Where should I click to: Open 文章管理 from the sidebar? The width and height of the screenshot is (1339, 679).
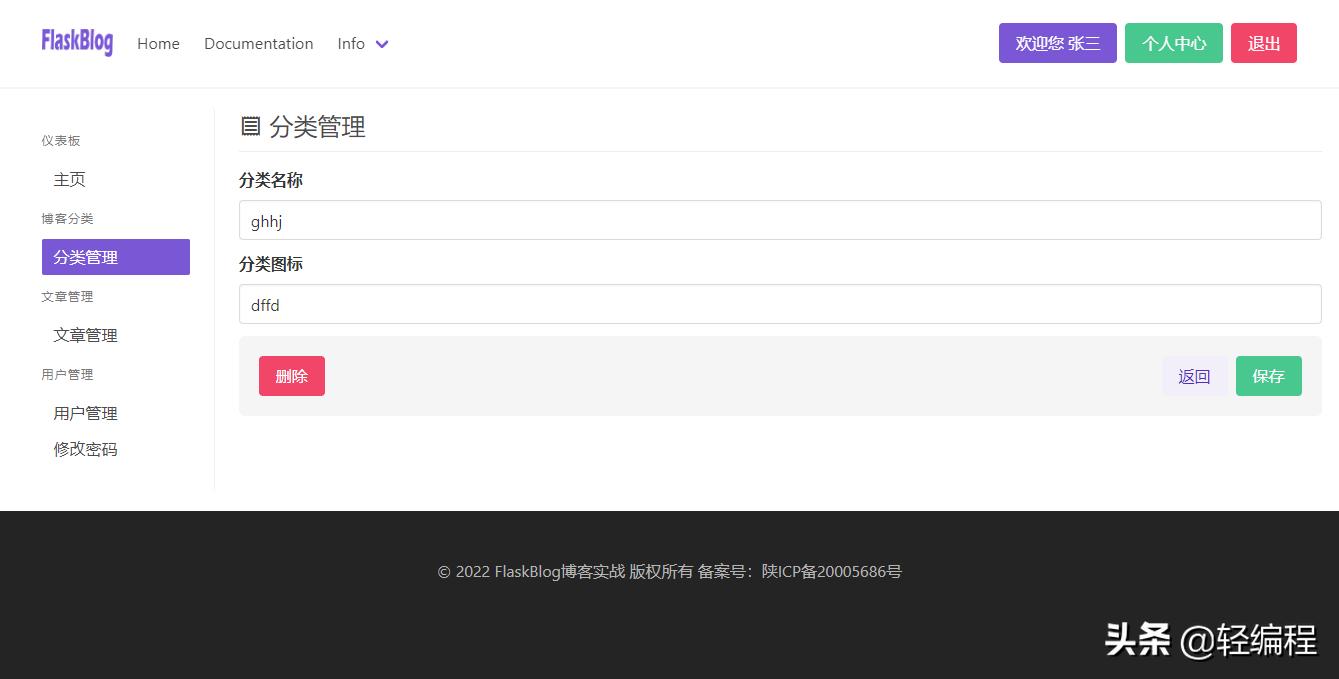pos(85,334)
